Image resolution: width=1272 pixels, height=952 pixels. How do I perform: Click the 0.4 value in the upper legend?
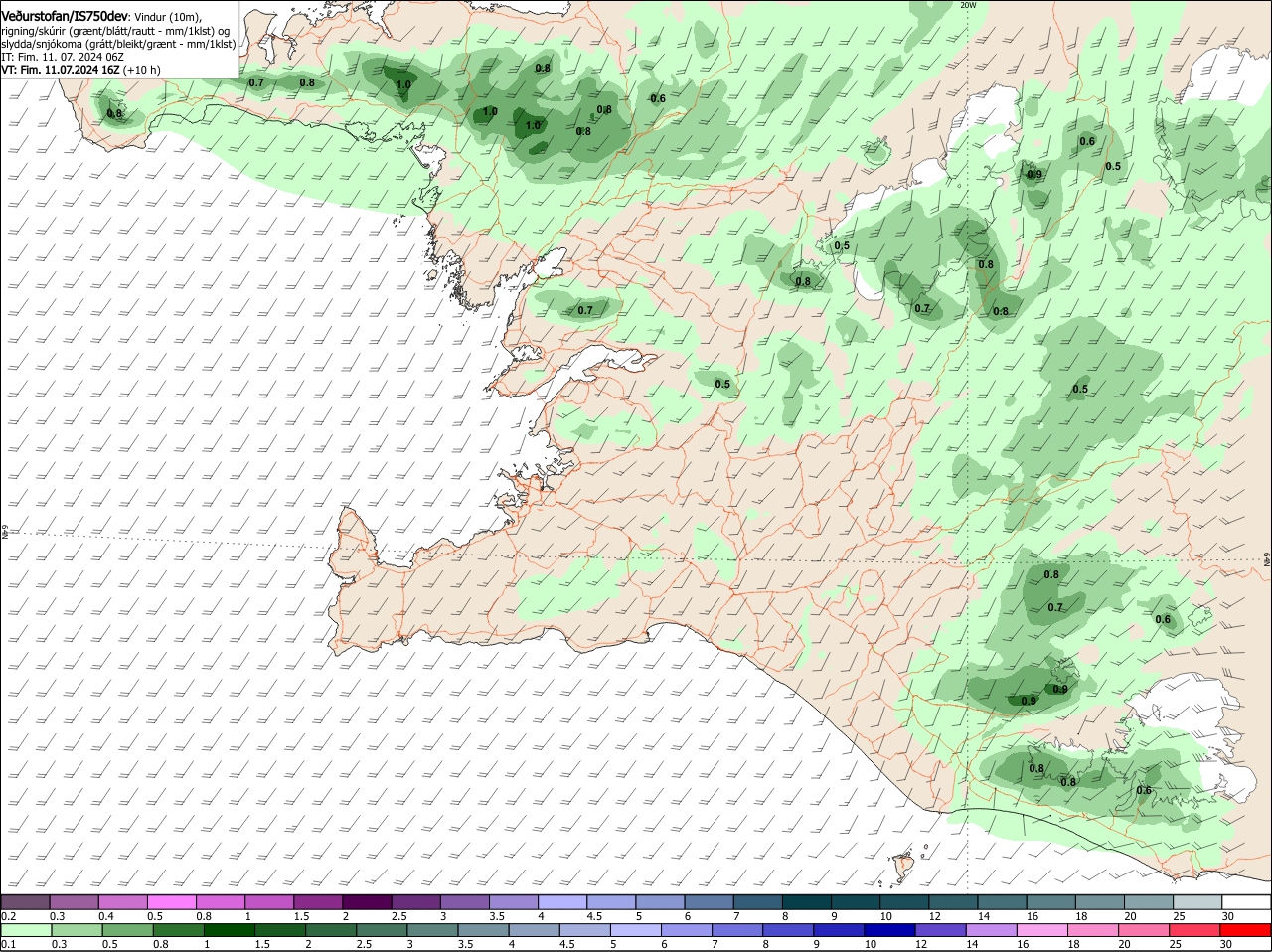pos(106,916)
